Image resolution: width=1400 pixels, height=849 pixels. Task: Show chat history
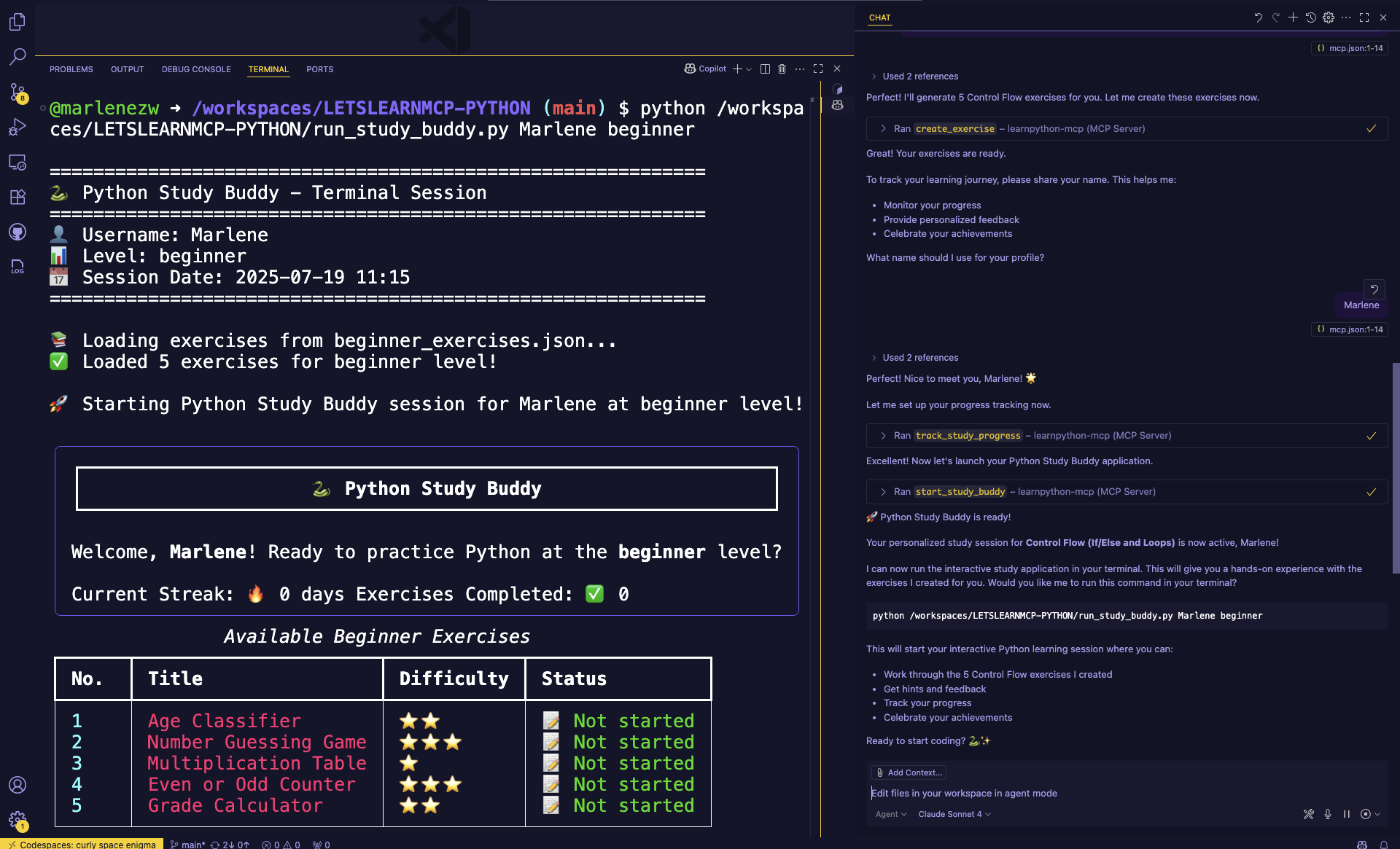[1310, 17]
